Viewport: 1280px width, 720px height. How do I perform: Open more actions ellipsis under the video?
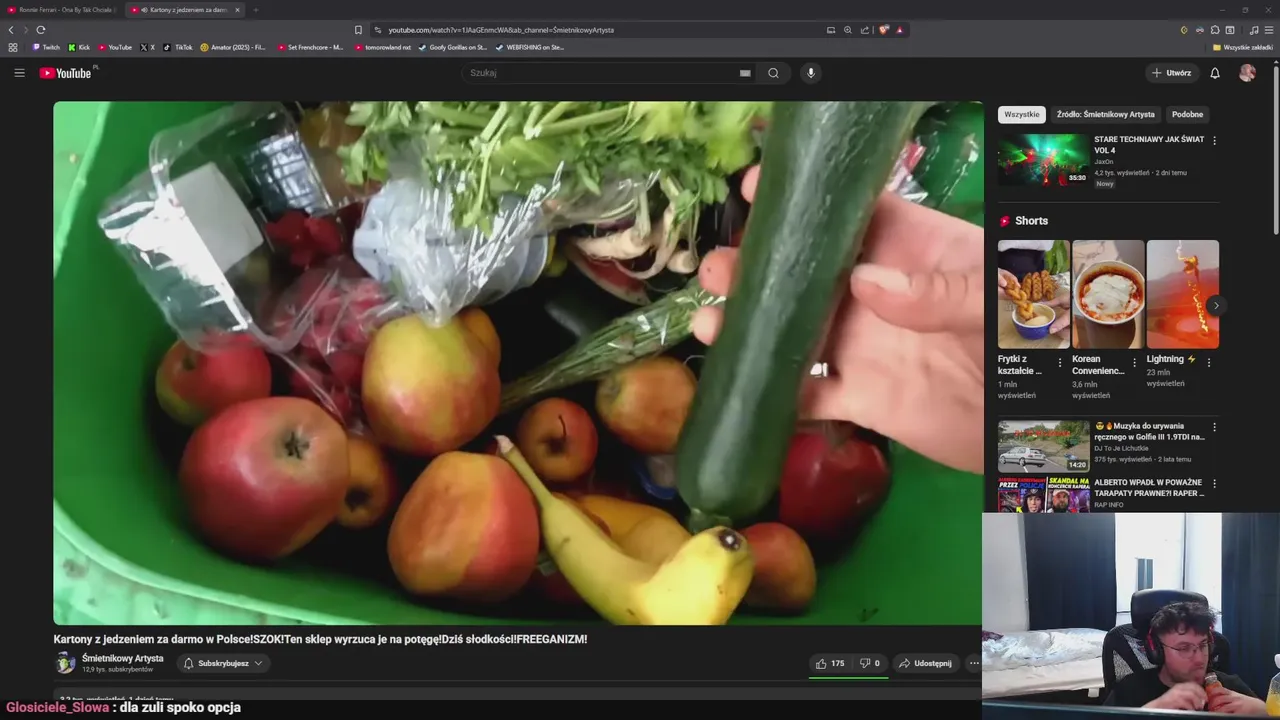(x=974, y=663)
